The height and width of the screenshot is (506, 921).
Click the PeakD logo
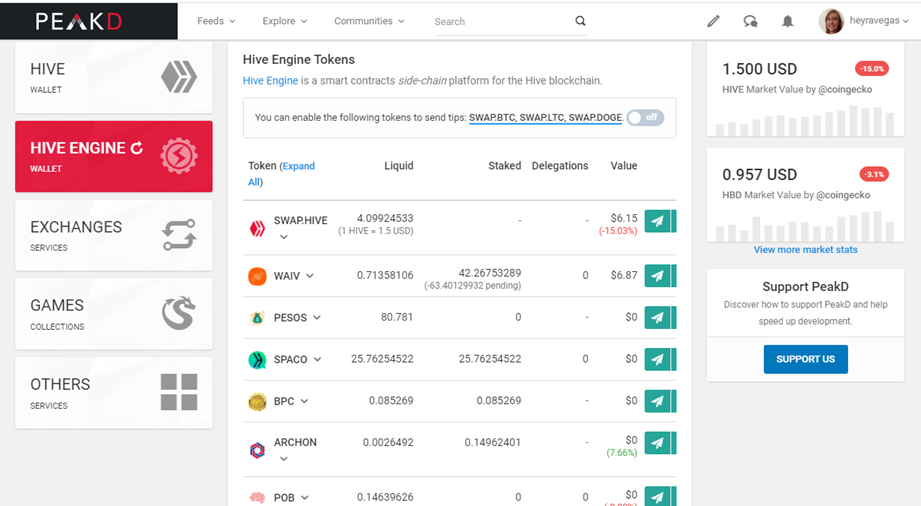[x=79, y=22]
